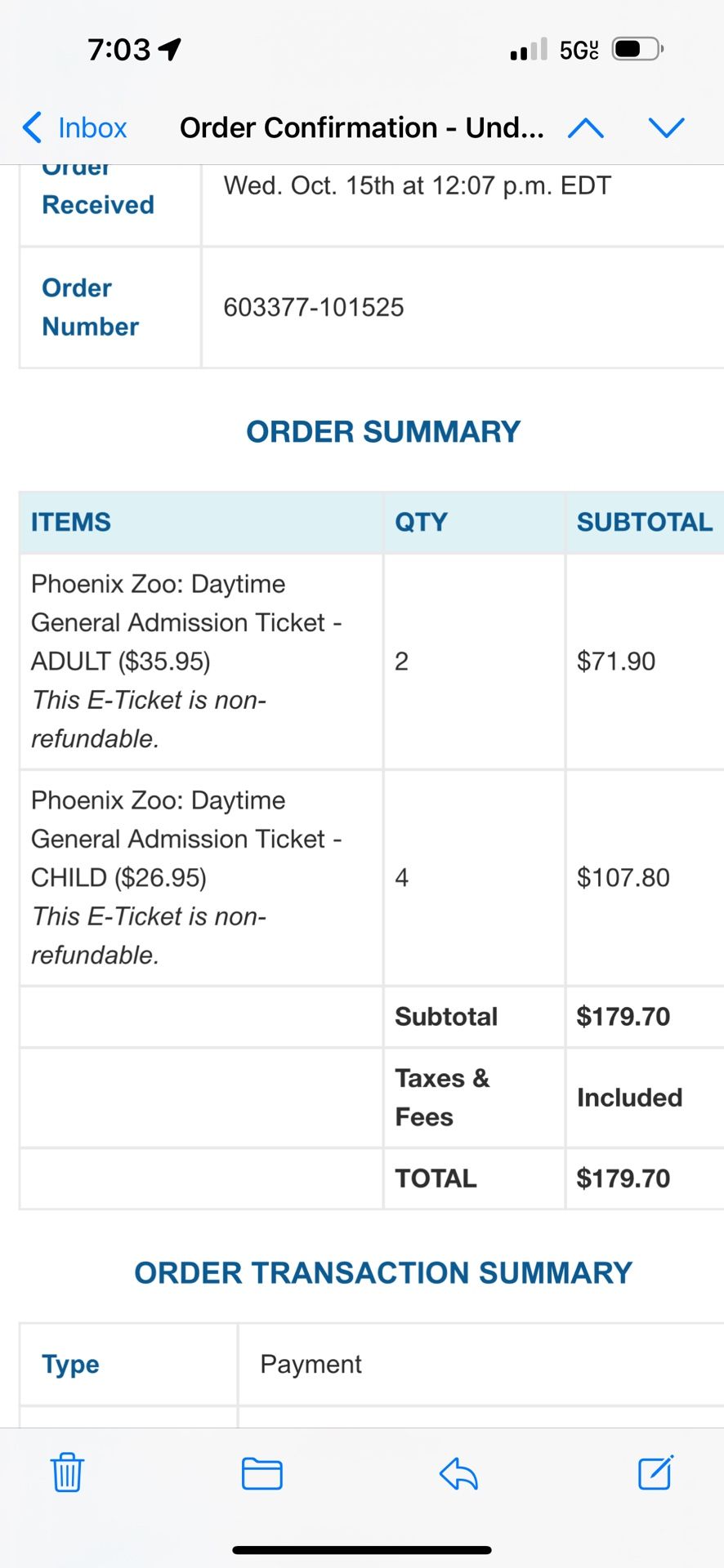
Task: Tap the trash icon to delete this email
Action: 68,1473
